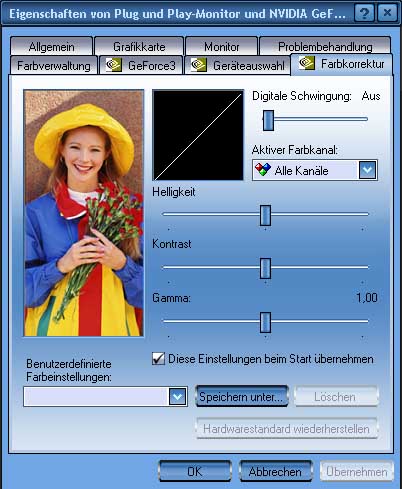Screen dimensions: 402x489
Task: Open the Geräteauswahl tab
Action: tap(237, 65)
